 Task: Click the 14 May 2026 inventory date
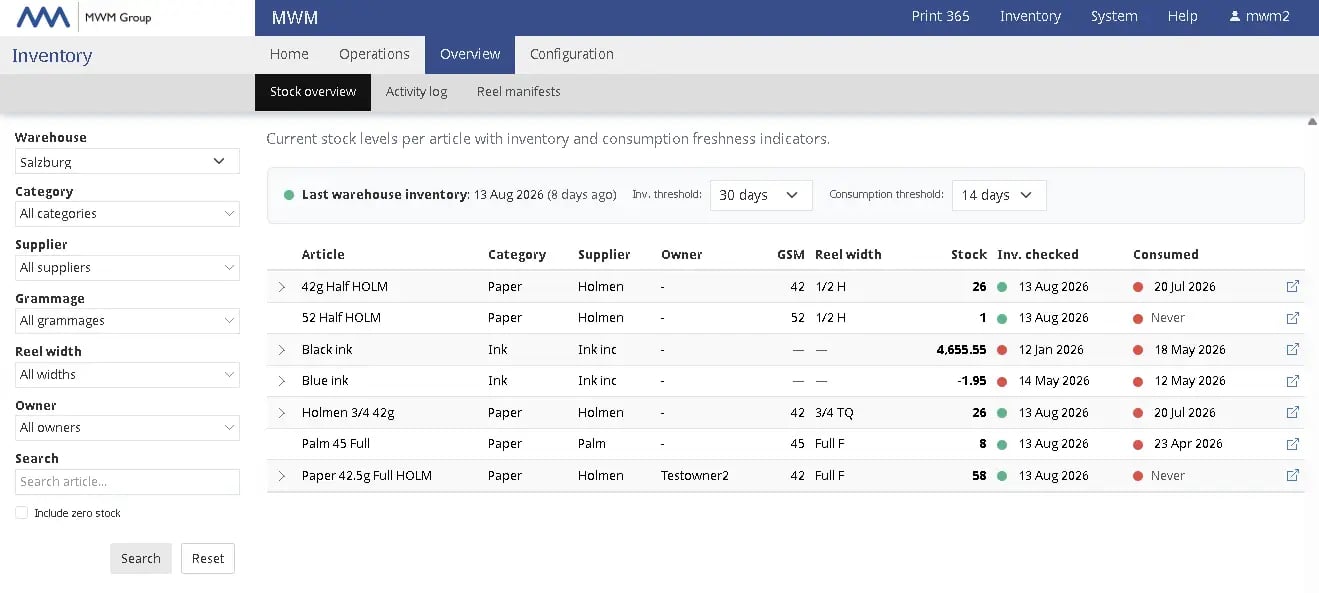click(x=1054, y=381)
